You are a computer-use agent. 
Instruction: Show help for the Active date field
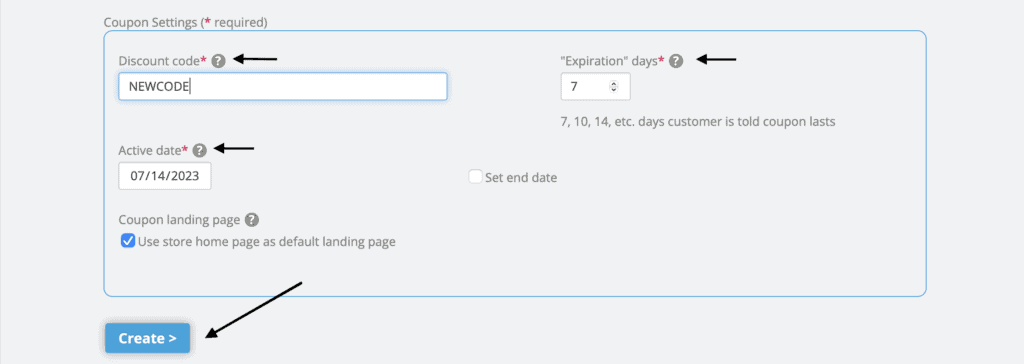click(x=200, y=150)
